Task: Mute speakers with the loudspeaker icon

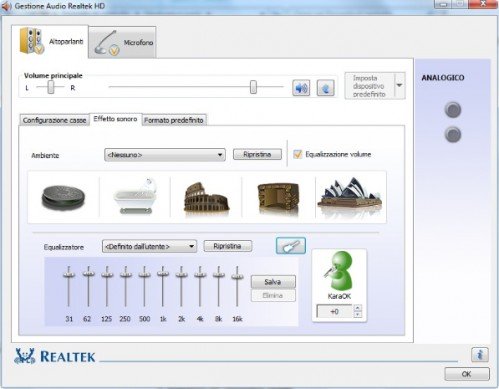Action: tap(301, 88)
